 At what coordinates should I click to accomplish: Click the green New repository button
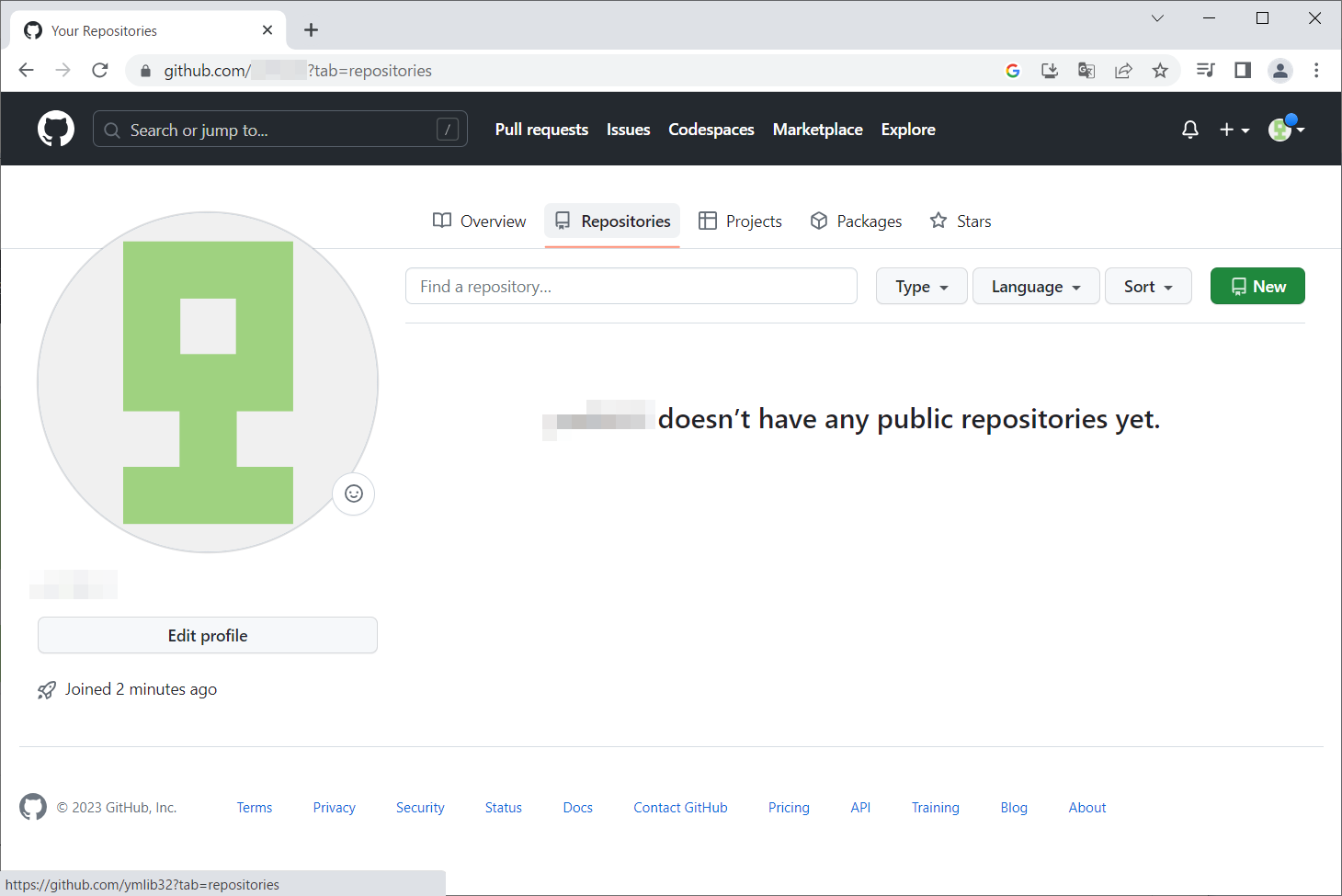pyautogui.click(x=1257, y=287)
